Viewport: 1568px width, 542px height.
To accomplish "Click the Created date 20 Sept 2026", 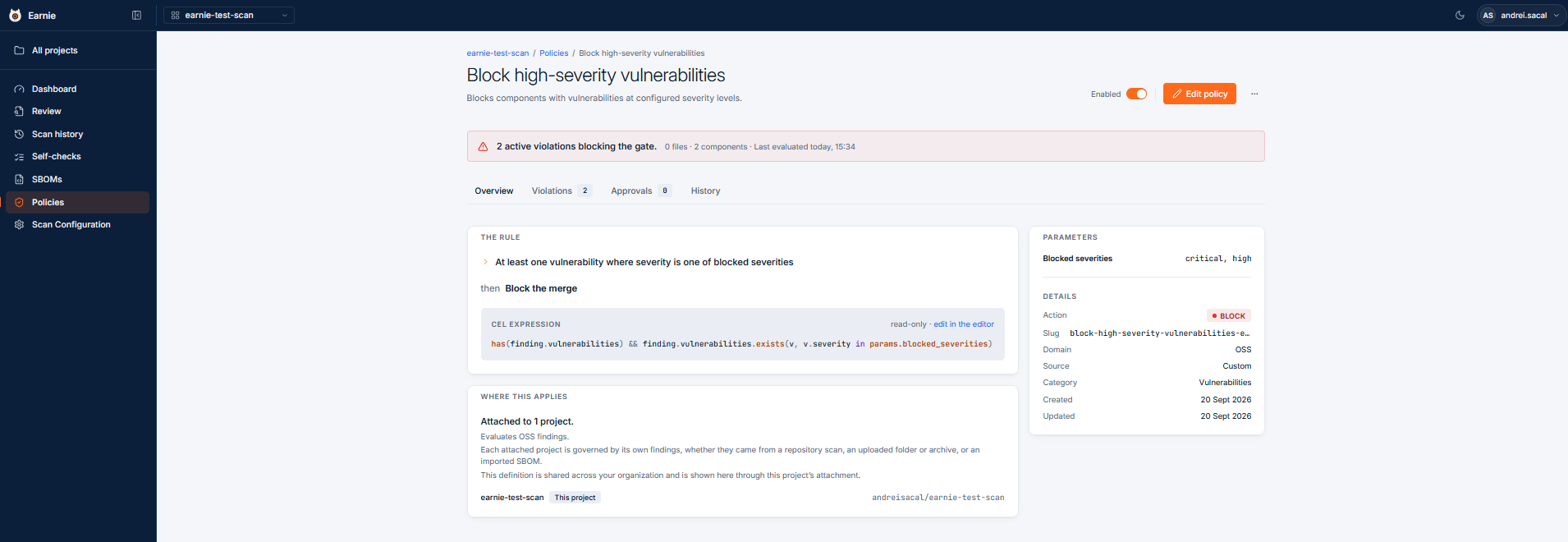I will coord(1226,400).
